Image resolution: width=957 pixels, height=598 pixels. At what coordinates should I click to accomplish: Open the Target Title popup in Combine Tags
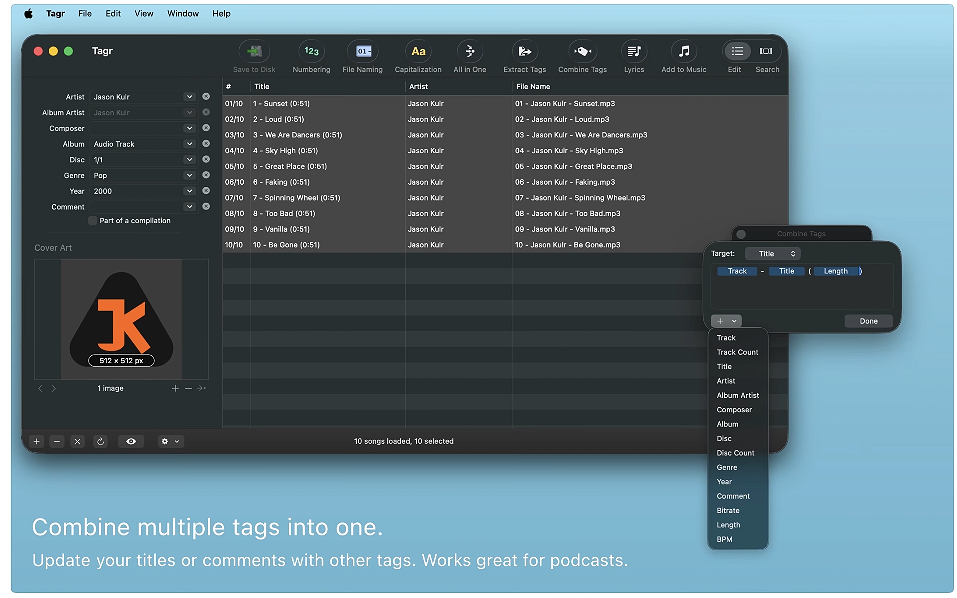tap(773, 254)
